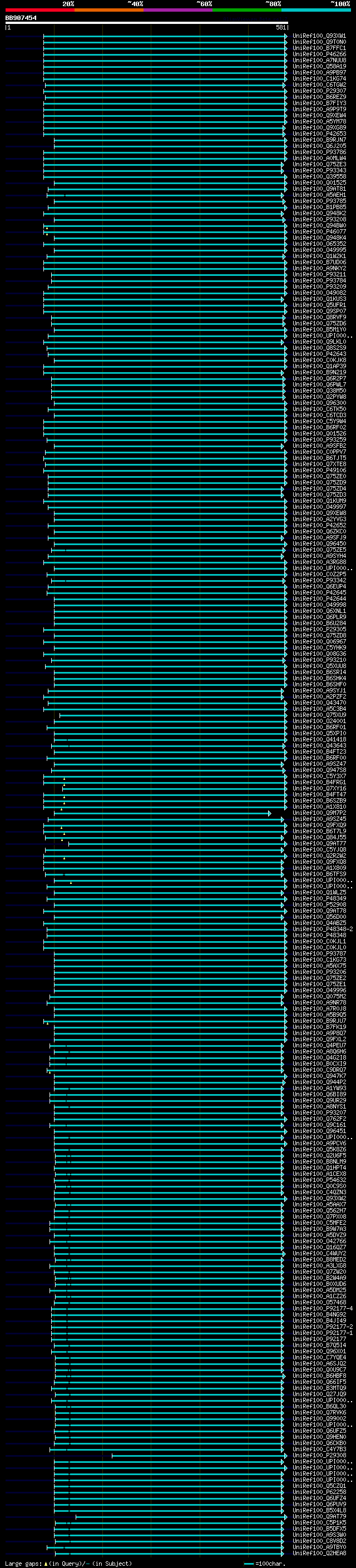Click the UniRef100_B9RJN7 label
The width and height of the screenshot is (356, 1568).
[319, 140]
